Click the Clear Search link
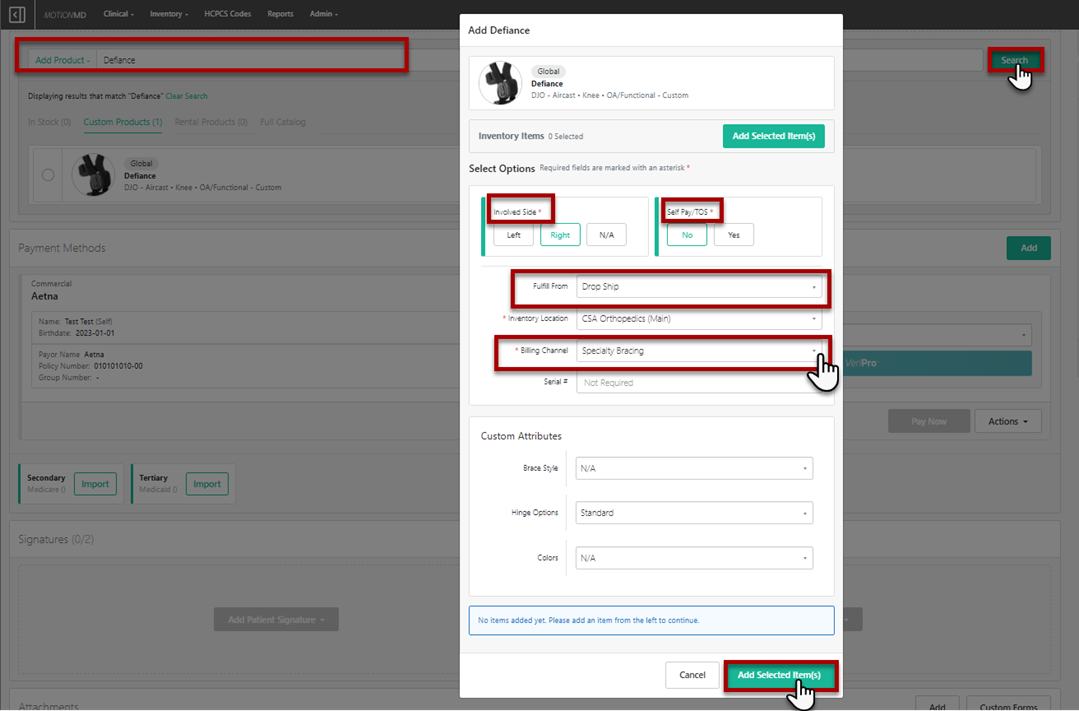Viewport: 1079px width, 711px height. pos(186,96)
